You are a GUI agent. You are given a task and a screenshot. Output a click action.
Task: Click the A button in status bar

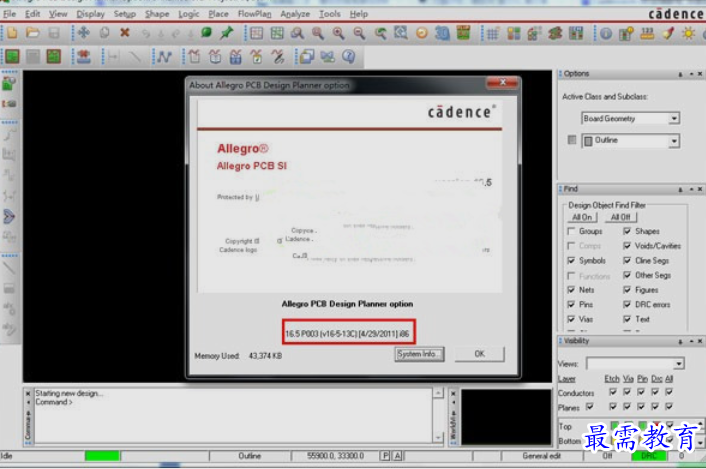pyautogui.click(x=398, y=456)
